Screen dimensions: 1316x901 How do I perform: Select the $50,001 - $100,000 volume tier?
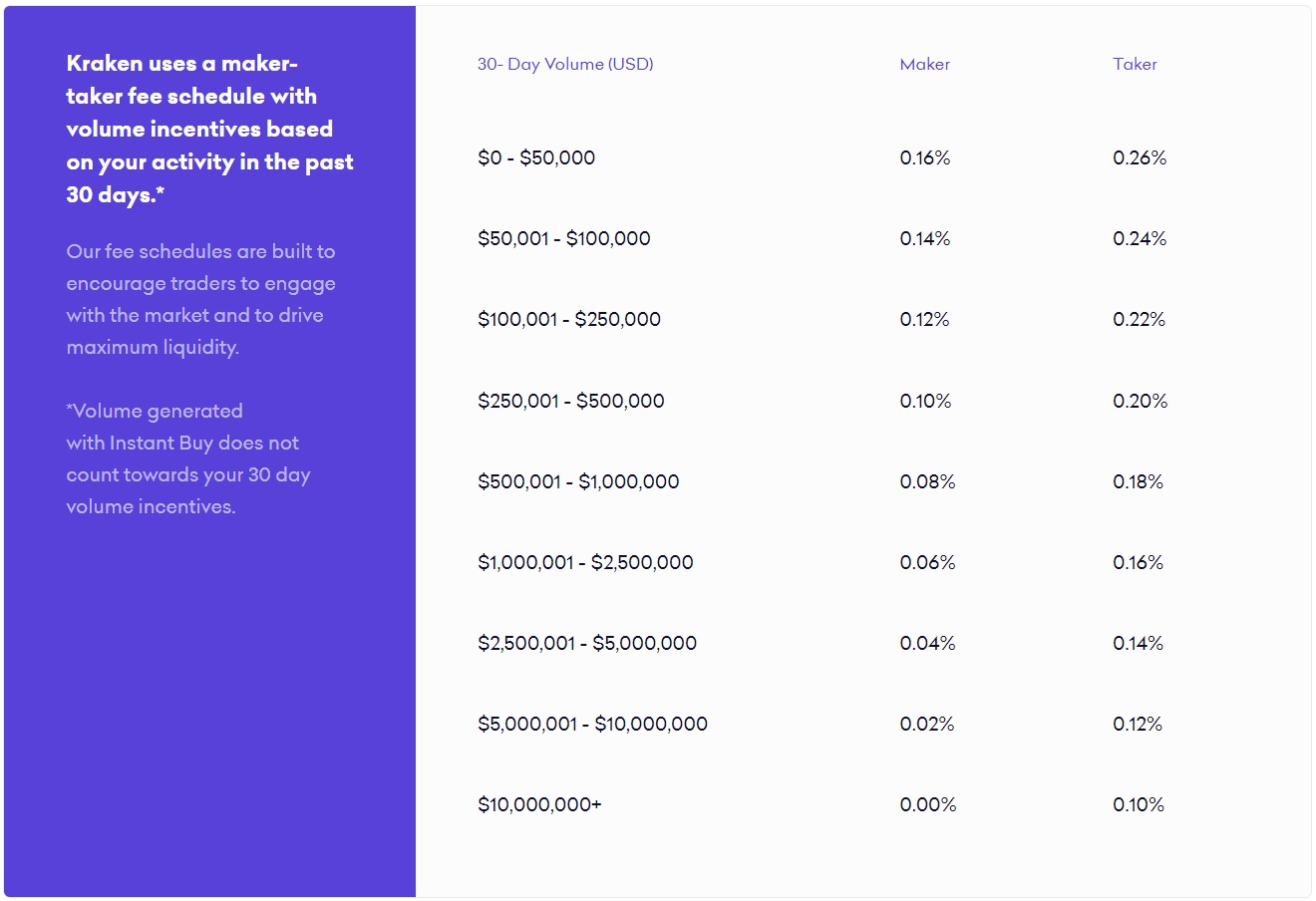coord(563,238)
